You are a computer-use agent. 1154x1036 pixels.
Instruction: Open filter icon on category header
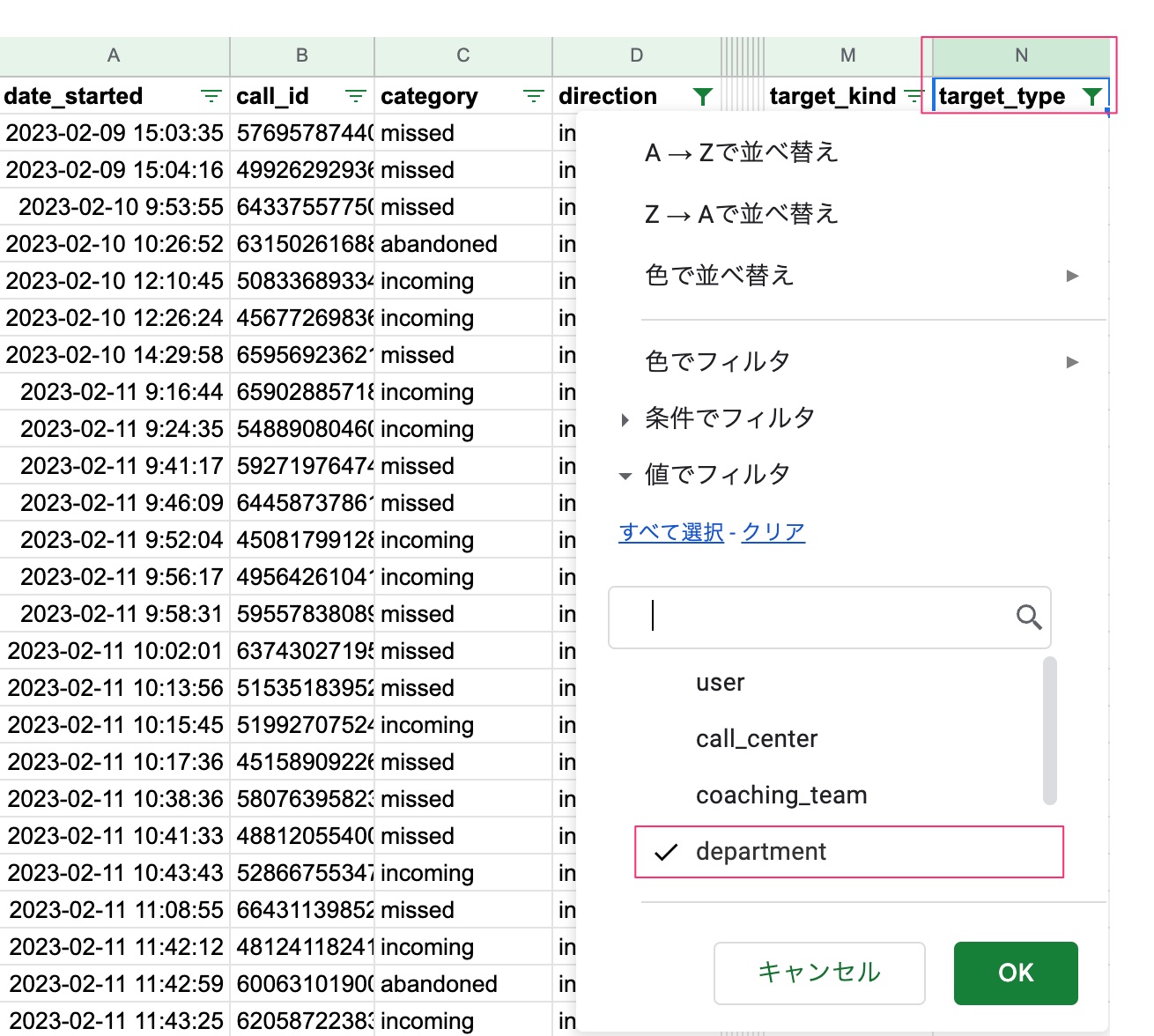point(534,96)
